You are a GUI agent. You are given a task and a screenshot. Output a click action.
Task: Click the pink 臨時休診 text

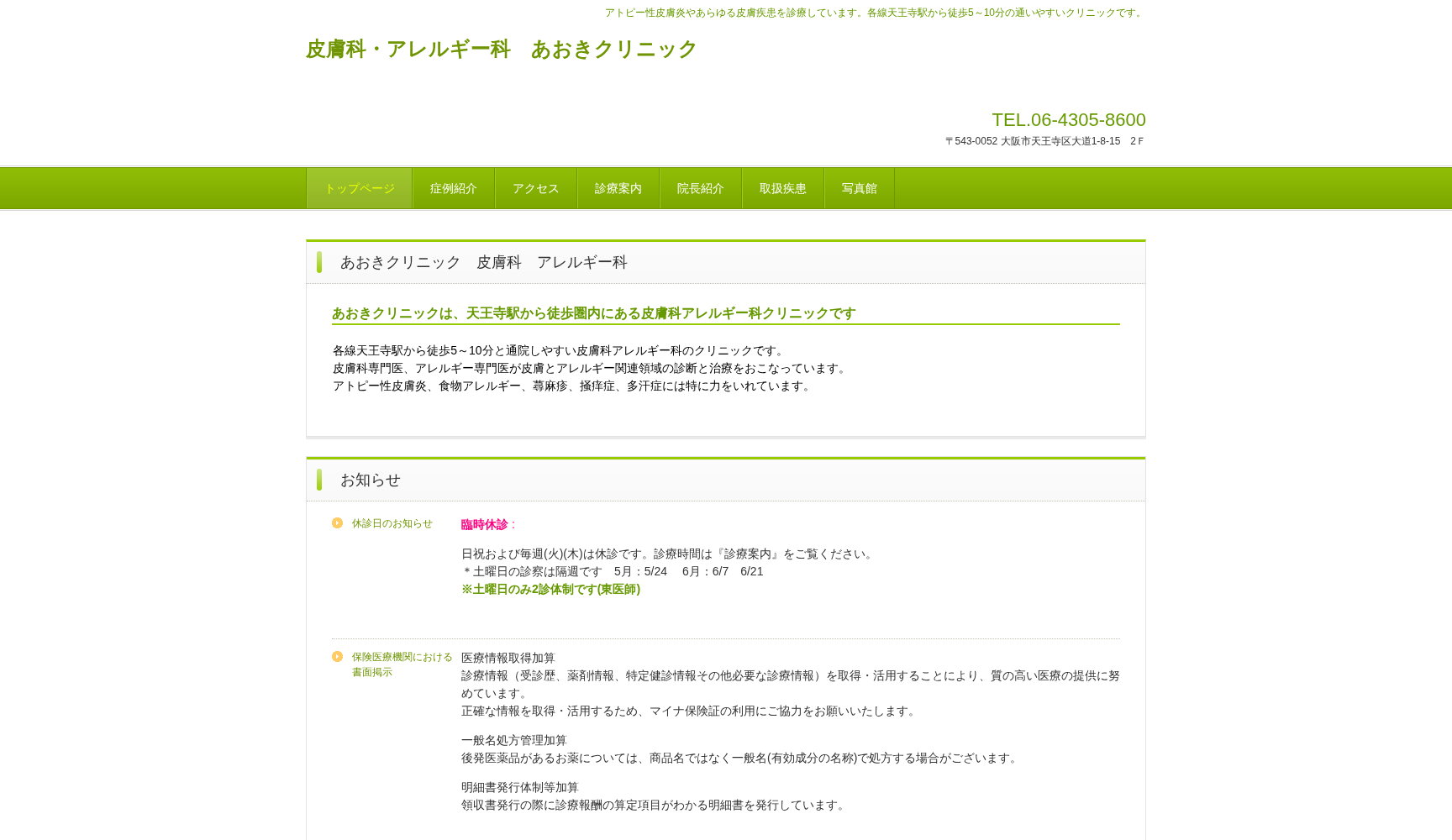[485, 524]
